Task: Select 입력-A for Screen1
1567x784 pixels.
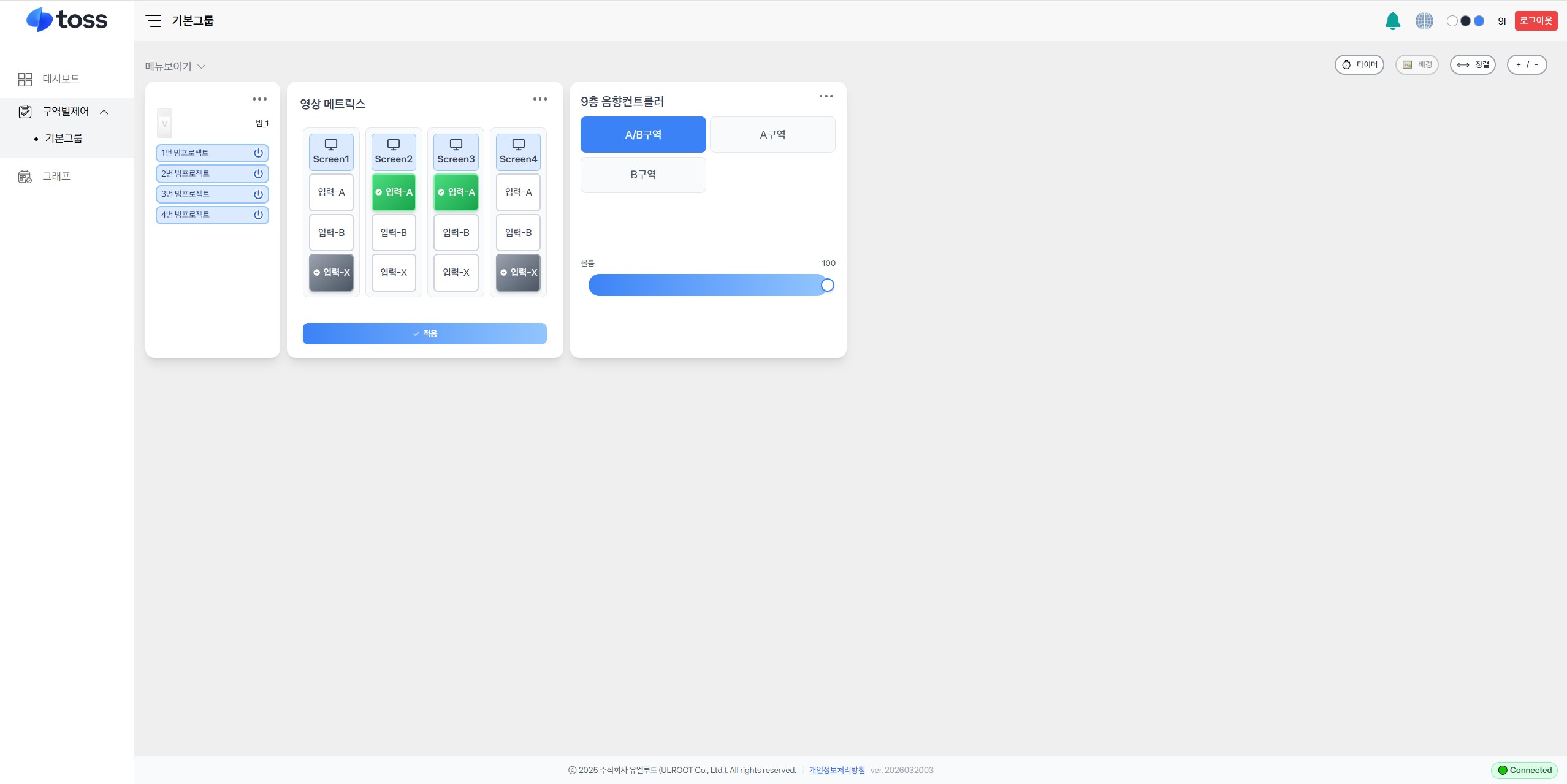Action: pyautogui.click(x=331, y=192)
